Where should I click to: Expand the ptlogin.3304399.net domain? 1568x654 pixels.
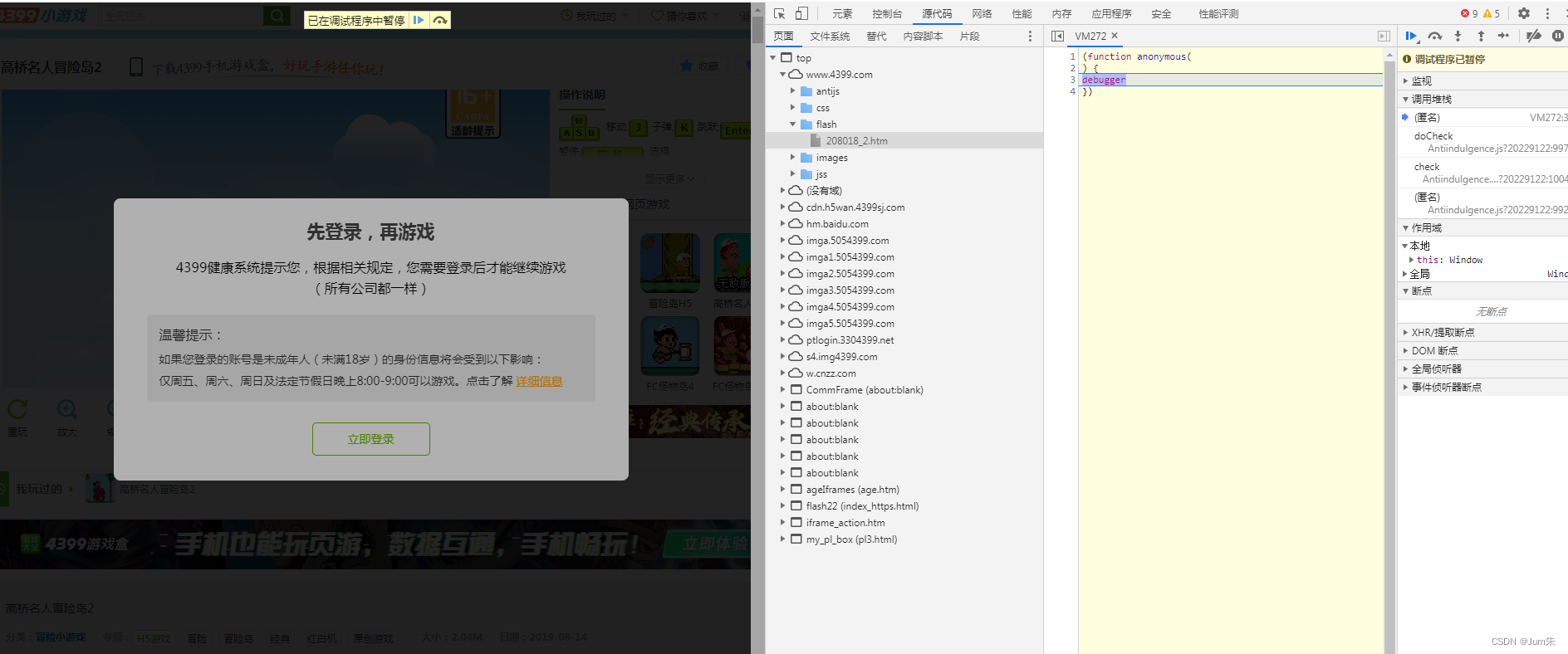tap(782, 339)
